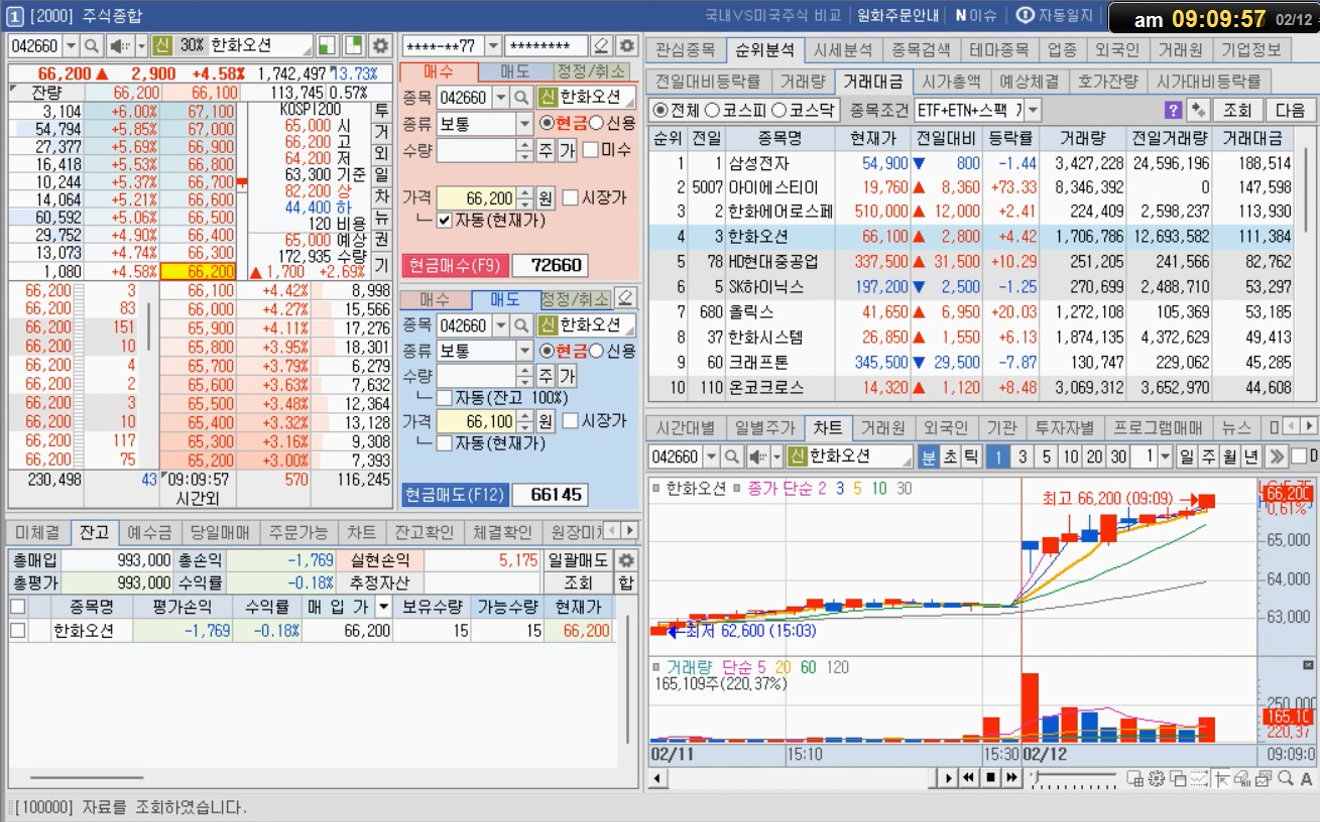Search stock code in the order book panel

[92, 46]
